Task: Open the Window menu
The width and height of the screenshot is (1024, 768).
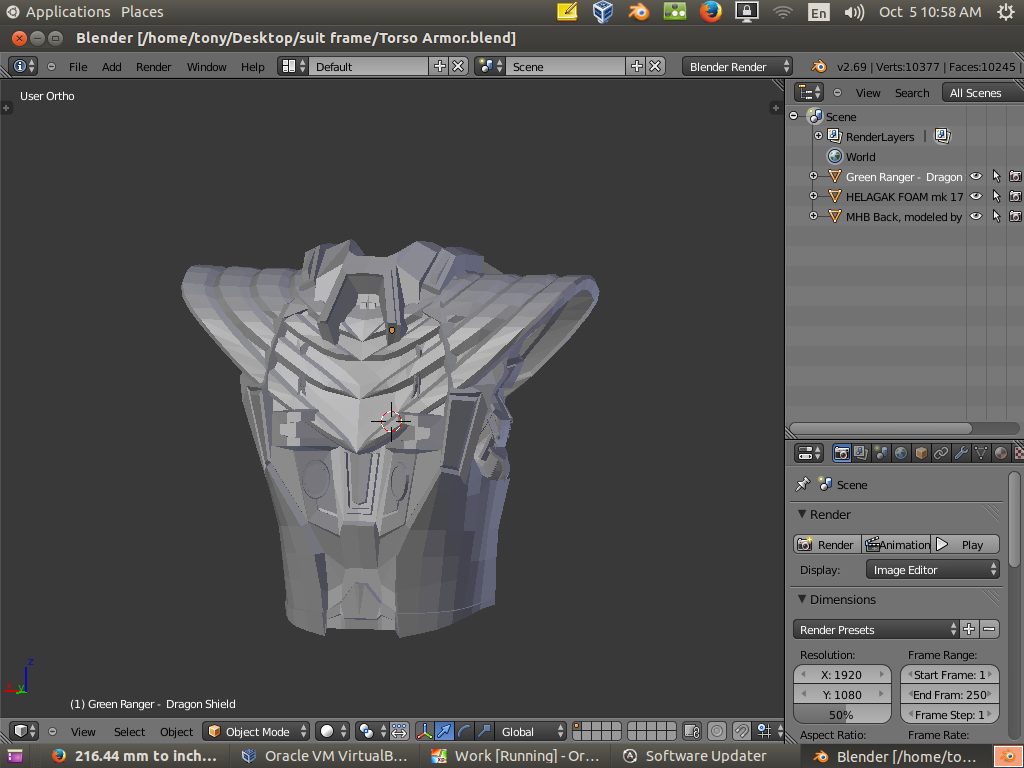Action: click(x=206, y=67)
